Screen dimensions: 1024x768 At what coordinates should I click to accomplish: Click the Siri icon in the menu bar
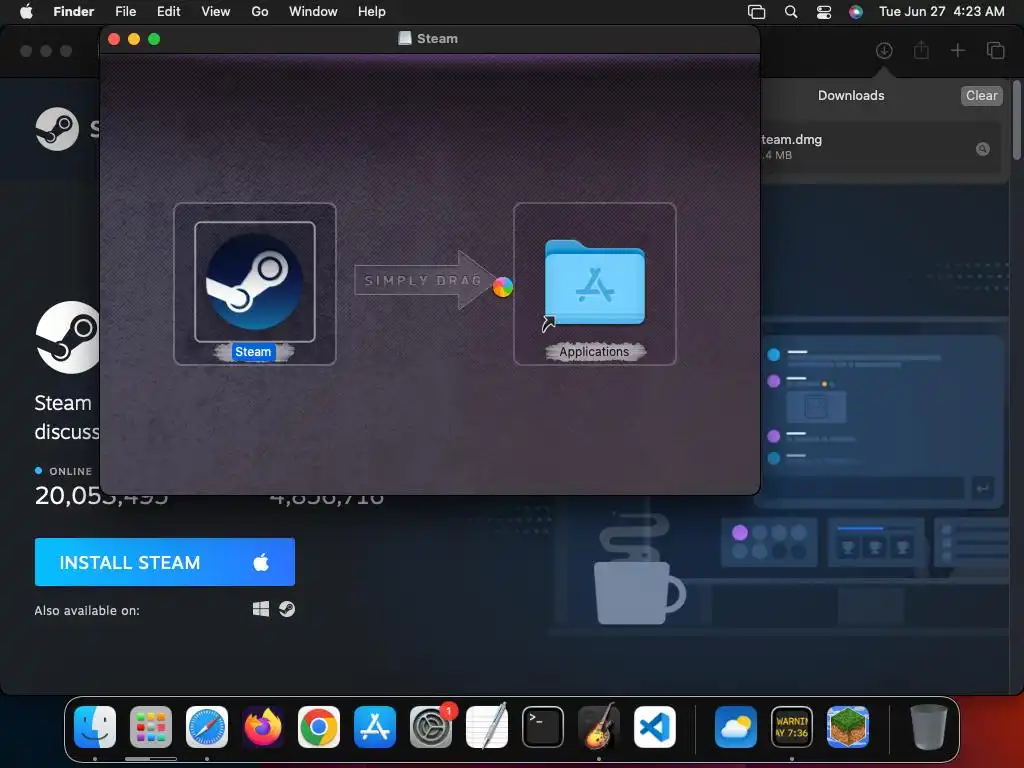pyautogui.click(x=856, y=12)
